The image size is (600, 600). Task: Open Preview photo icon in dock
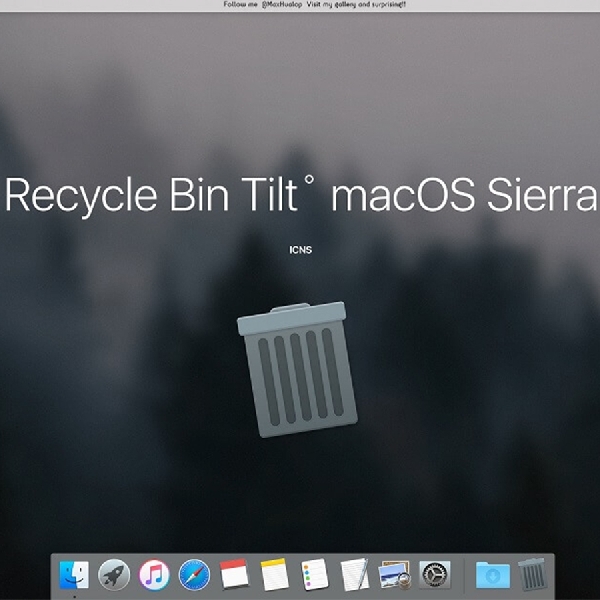[395, 574]
